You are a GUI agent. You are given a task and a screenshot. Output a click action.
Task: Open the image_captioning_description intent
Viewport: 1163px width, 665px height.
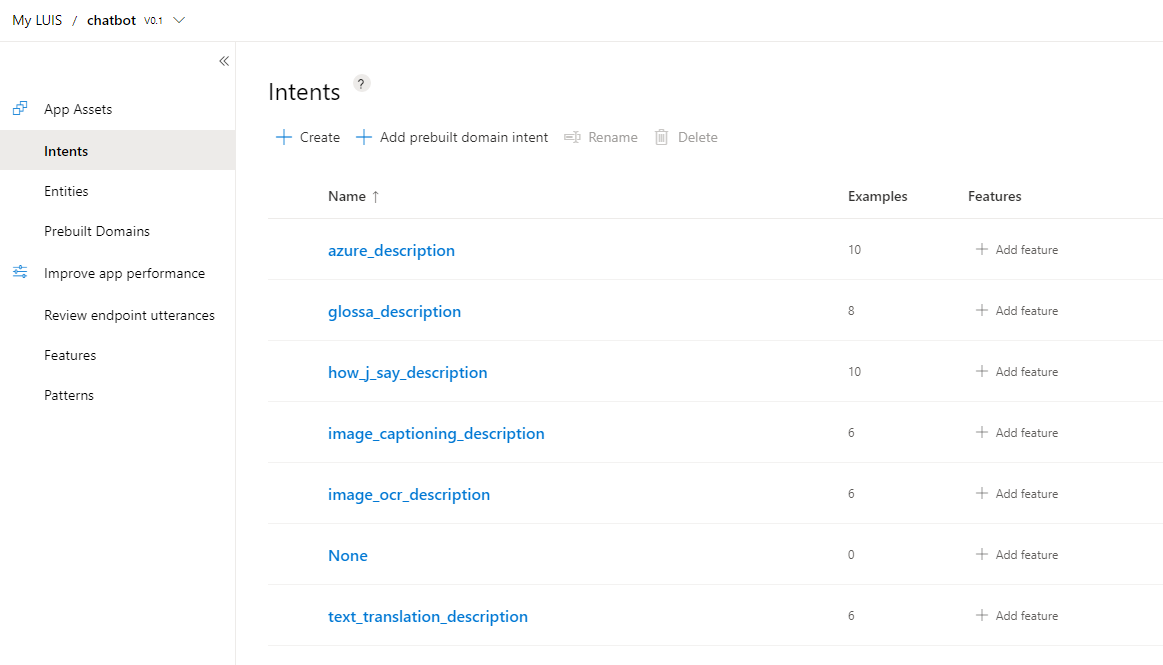tap(436, 433)
